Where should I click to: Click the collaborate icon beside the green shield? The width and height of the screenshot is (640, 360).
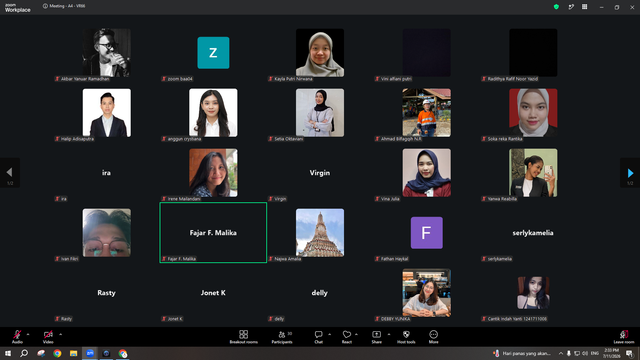(x=571, y=7)
